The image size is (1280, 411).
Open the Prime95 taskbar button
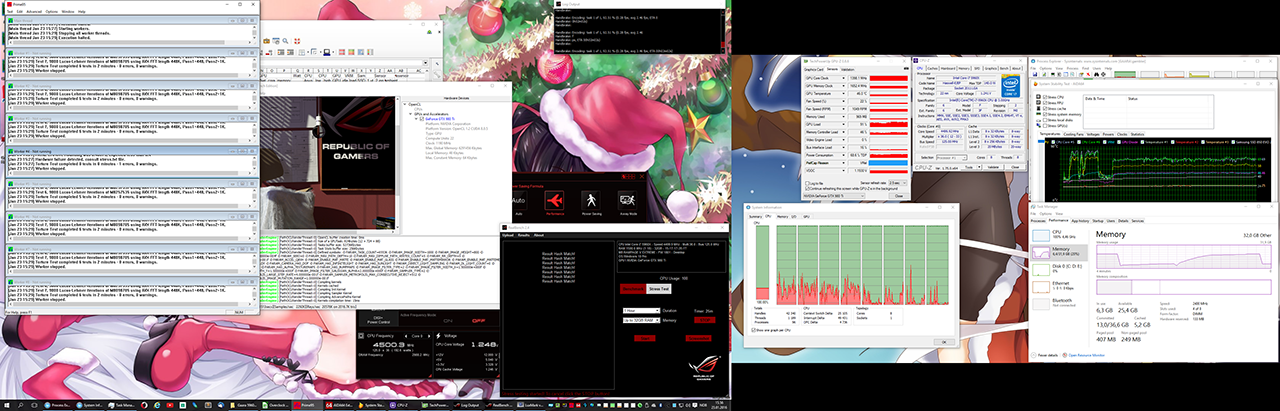(305, 403)
